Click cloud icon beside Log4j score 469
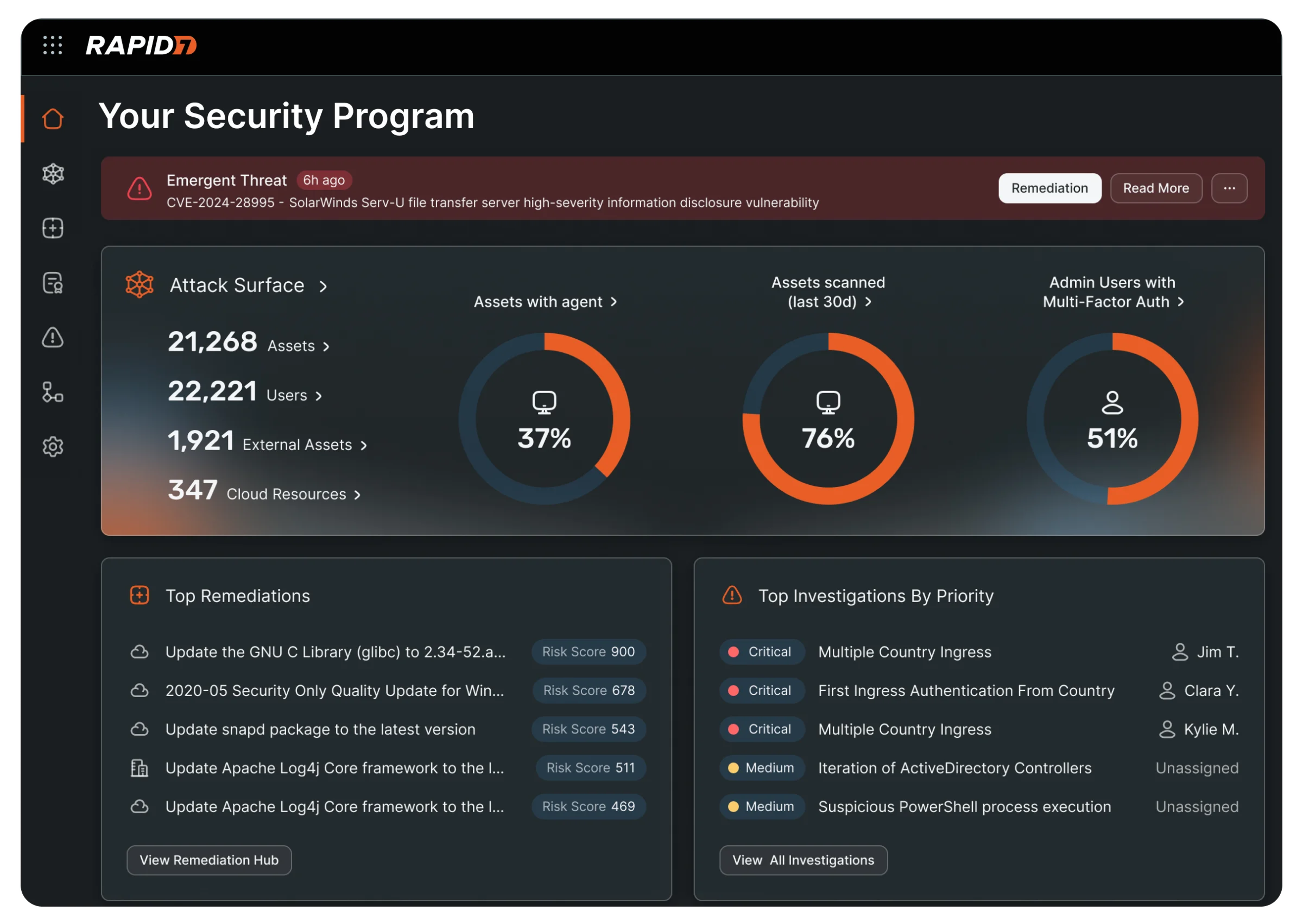This screenshot has height=924, width=1303. pos(139,806)
